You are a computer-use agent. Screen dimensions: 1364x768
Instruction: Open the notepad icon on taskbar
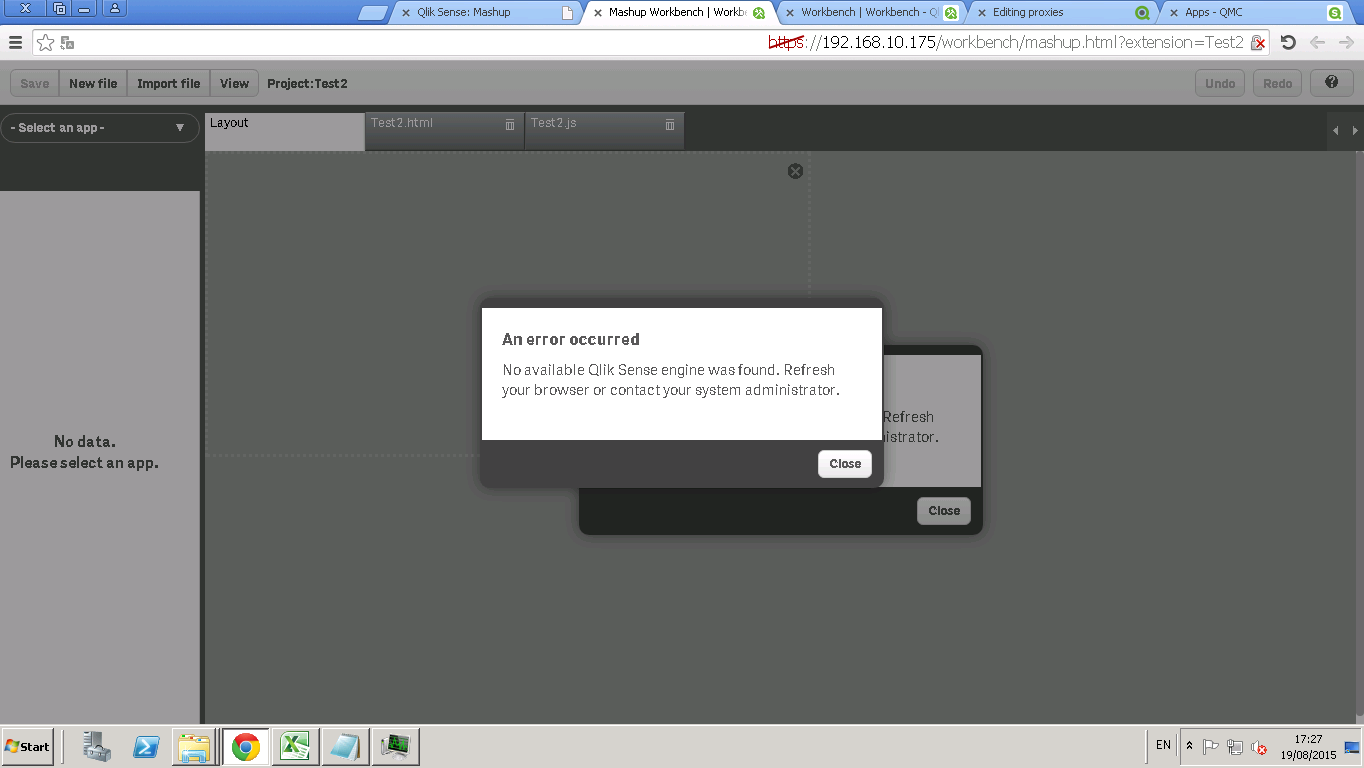[x=345, y=746]
